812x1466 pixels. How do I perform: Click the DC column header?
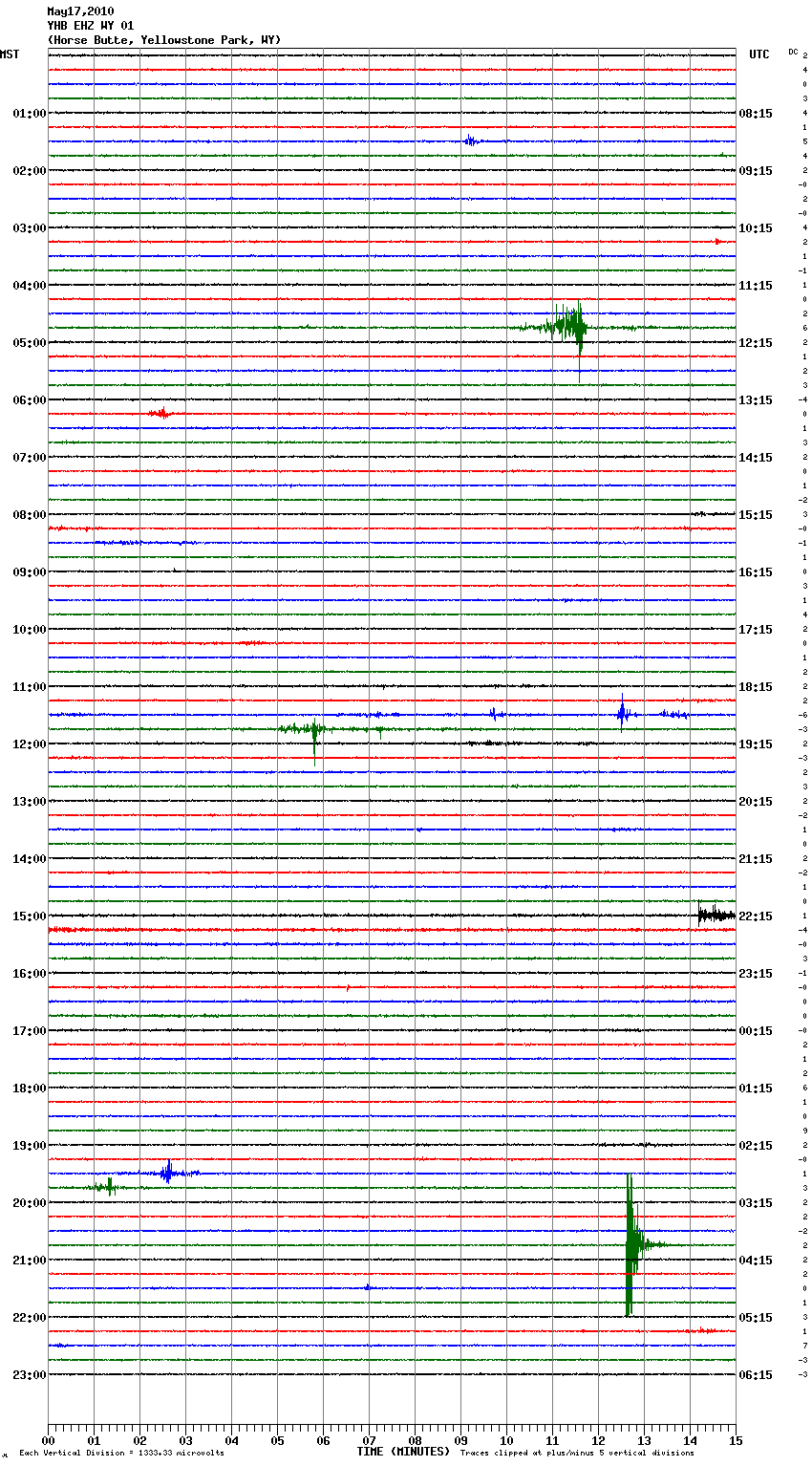793,52
